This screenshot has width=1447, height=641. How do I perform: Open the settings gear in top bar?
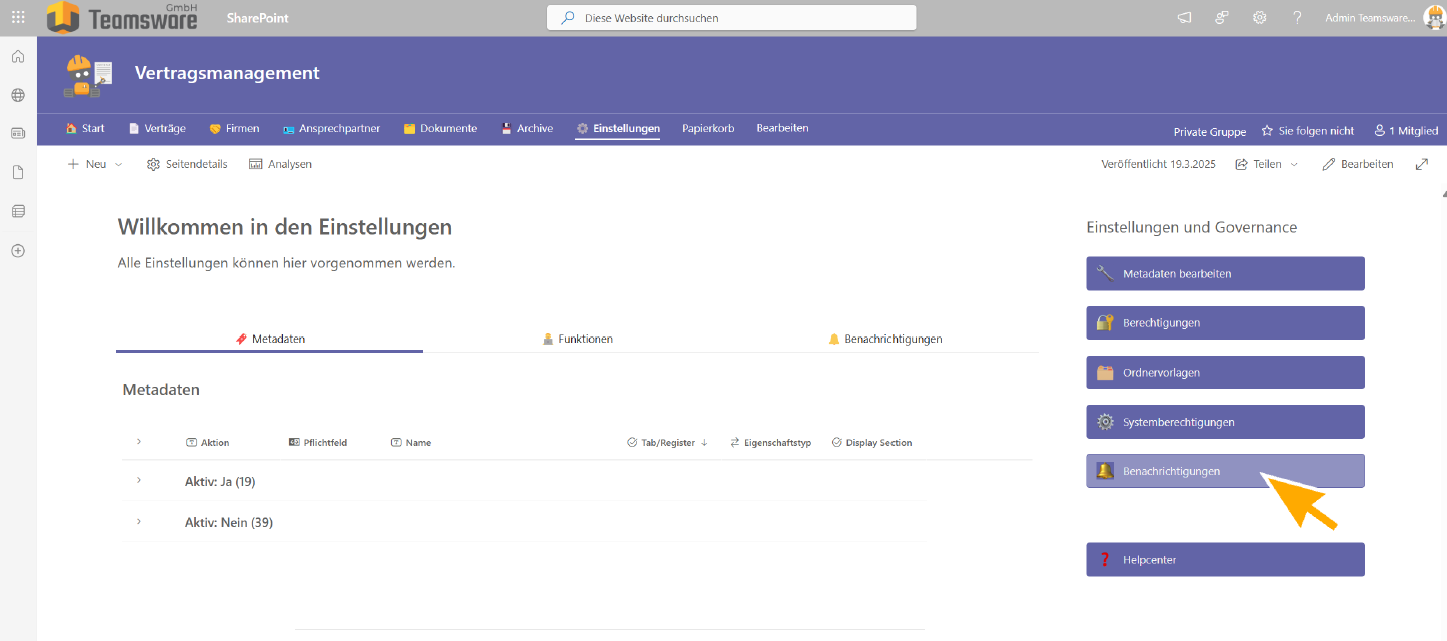tap(1259, 18)
